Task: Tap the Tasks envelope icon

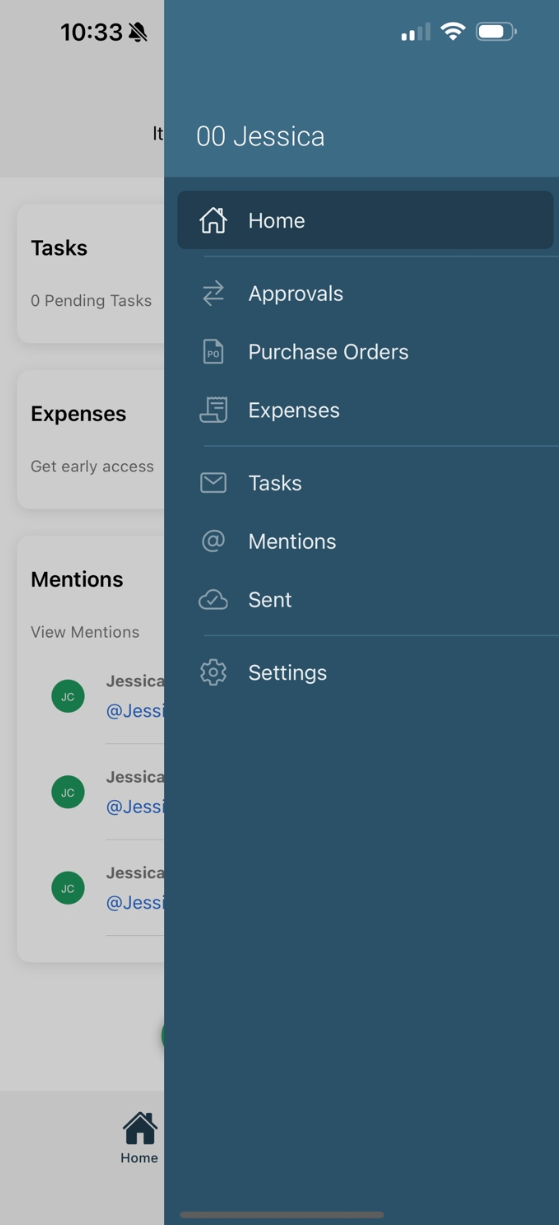Action: point(213,483)
